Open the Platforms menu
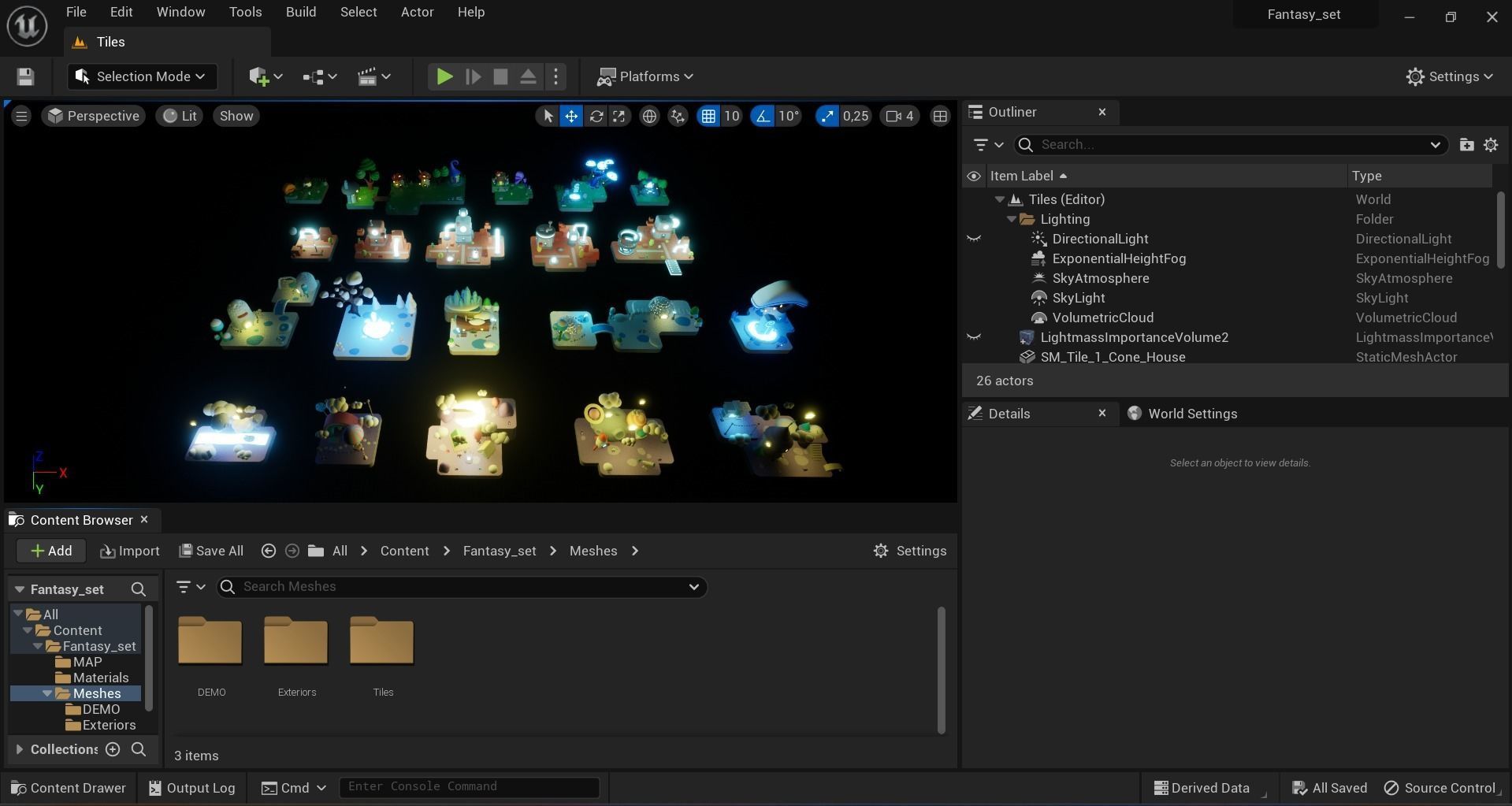This screenshot has height=806, width=1512. pyautogui.click(x=645, y=76)
